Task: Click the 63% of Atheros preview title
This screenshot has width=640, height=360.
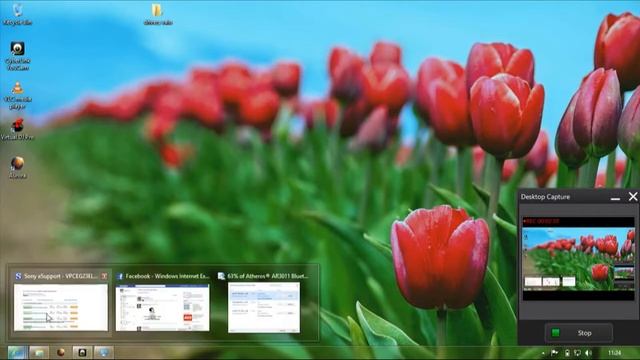Action: (x=267, y=276)
